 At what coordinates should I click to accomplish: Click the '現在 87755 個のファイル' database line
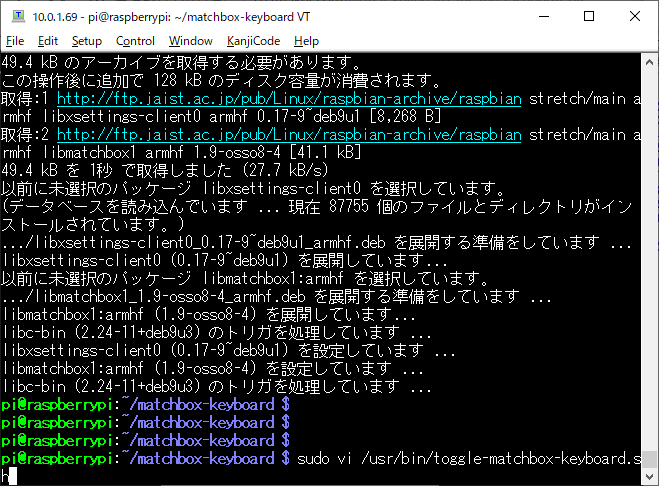tap(316, 206)
